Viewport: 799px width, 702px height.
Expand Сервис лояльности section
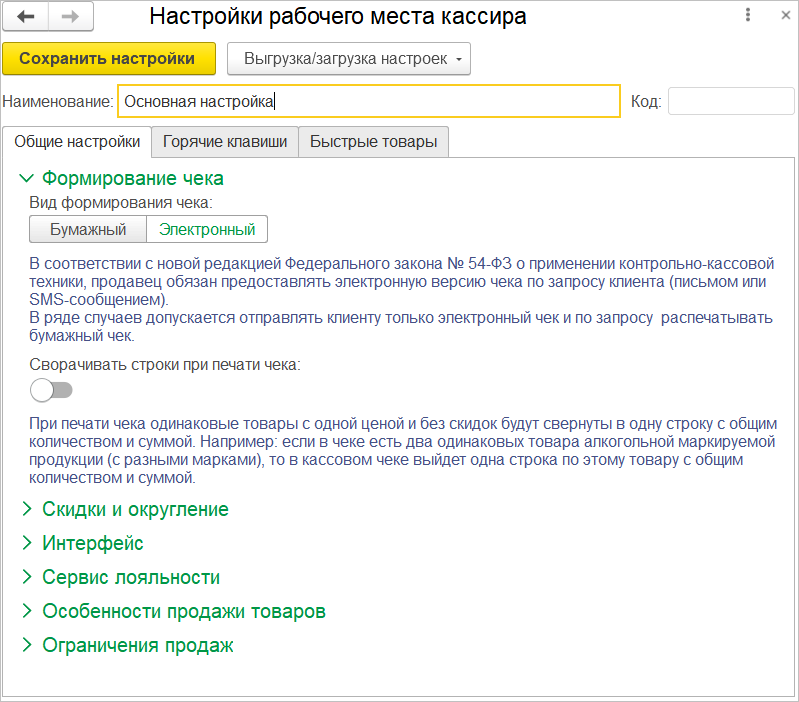click(121, 577)
